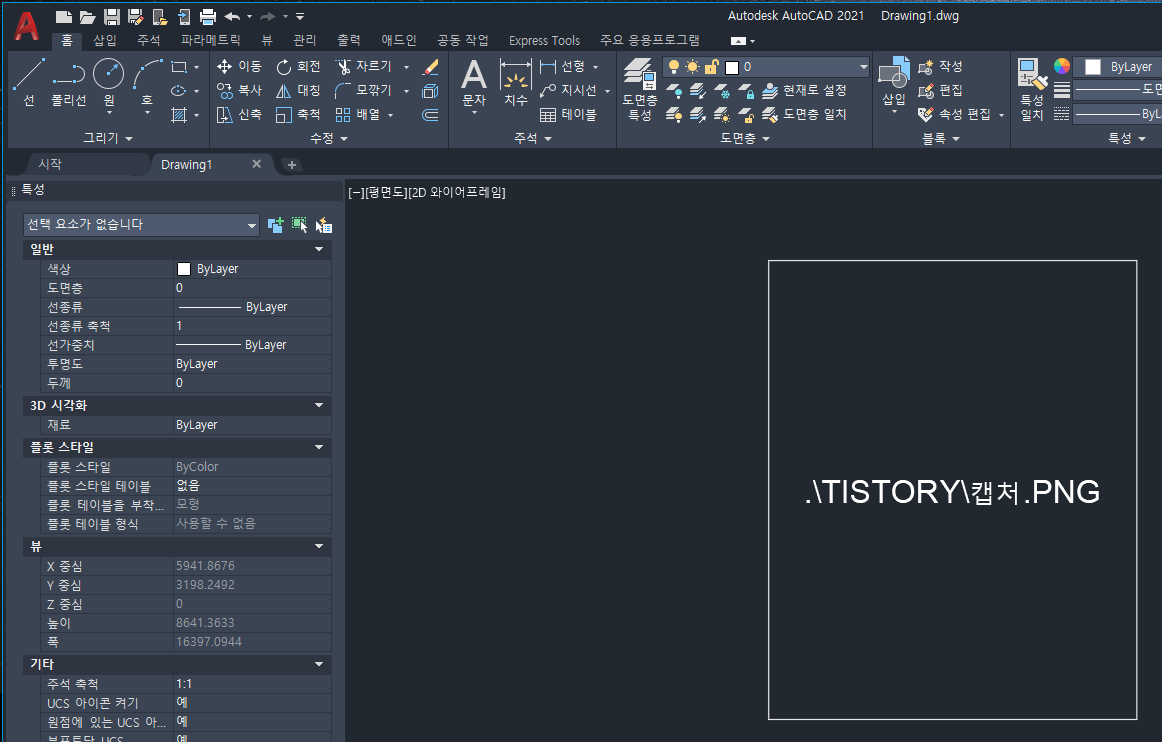Viewport: 1162px width, 742px height.
Task: Click the new drawing tab plus button
Action: [291, 165]
